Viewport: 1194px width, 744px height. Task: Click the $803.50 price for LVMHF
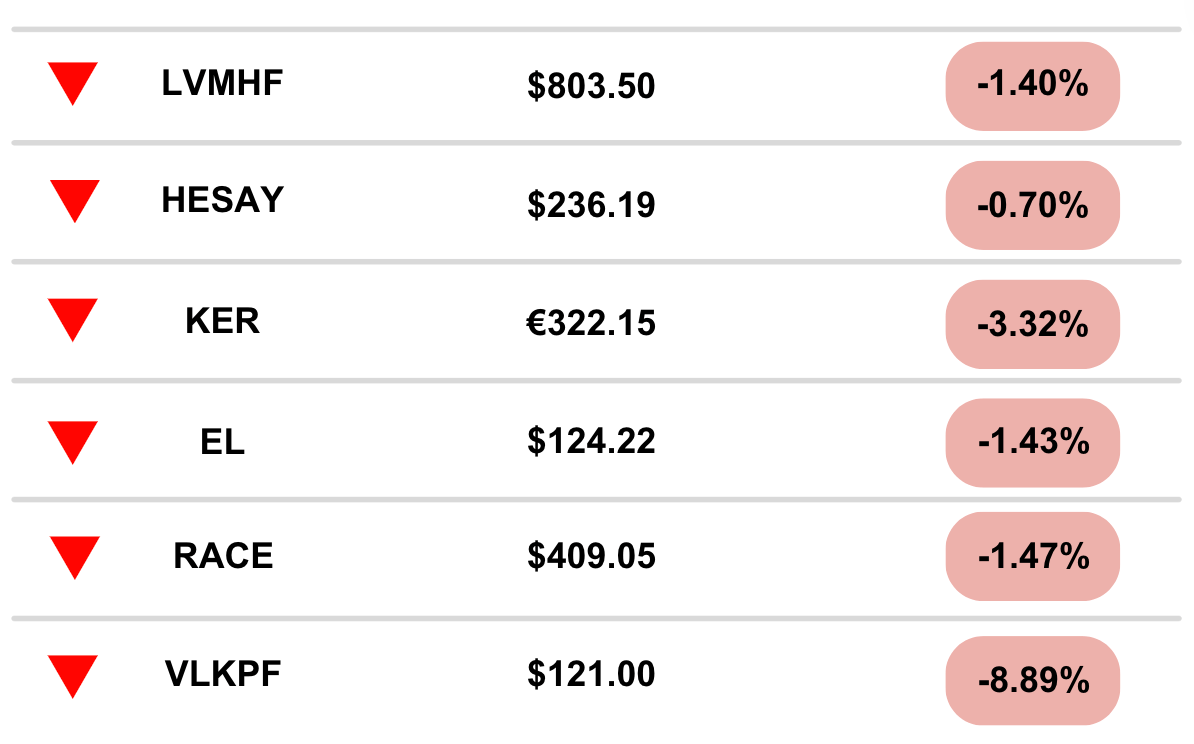[x=591, y=87]
